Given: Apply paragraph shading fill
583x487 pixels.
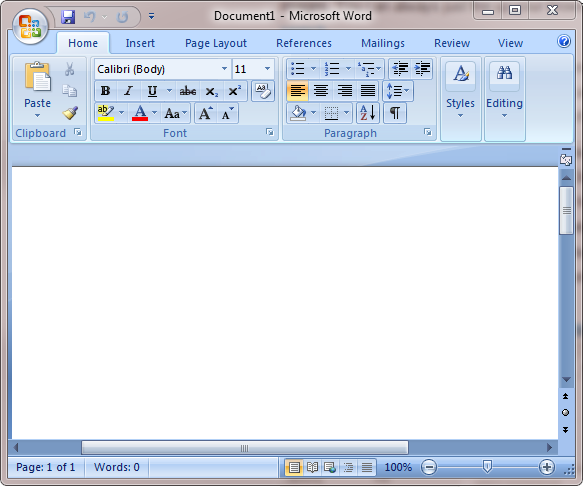Looking at the screenshot, I should click(298, 113).
